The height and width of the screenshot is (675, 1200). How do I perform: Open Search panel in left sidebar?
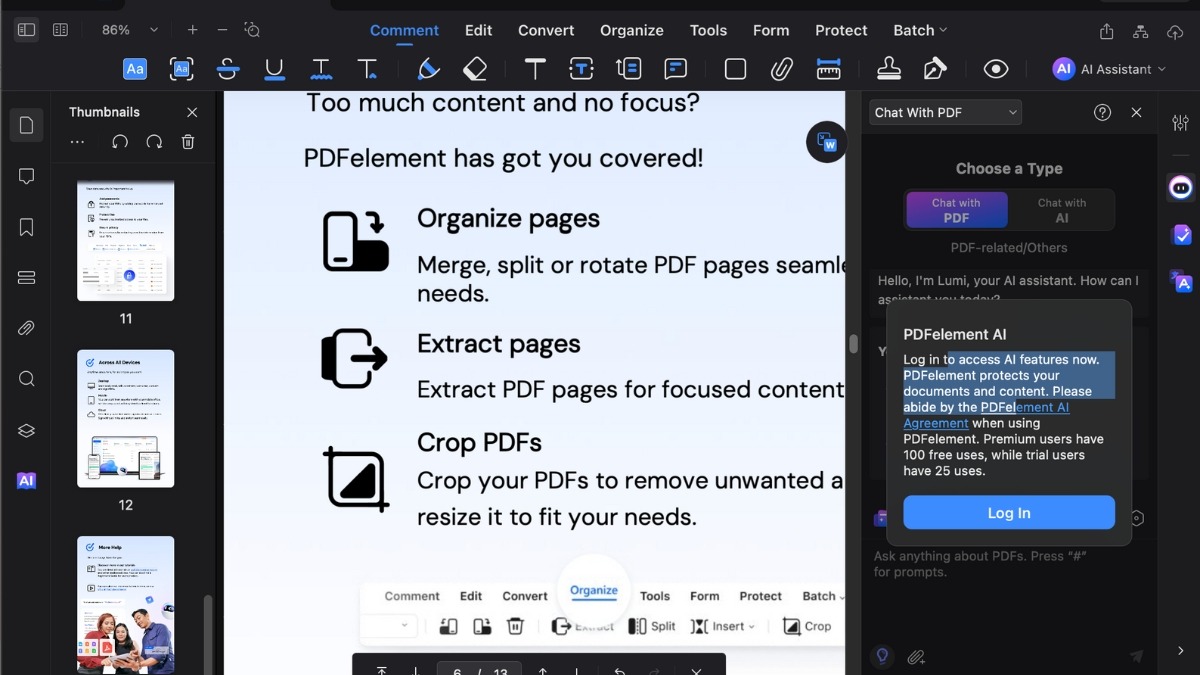point(27,379)
